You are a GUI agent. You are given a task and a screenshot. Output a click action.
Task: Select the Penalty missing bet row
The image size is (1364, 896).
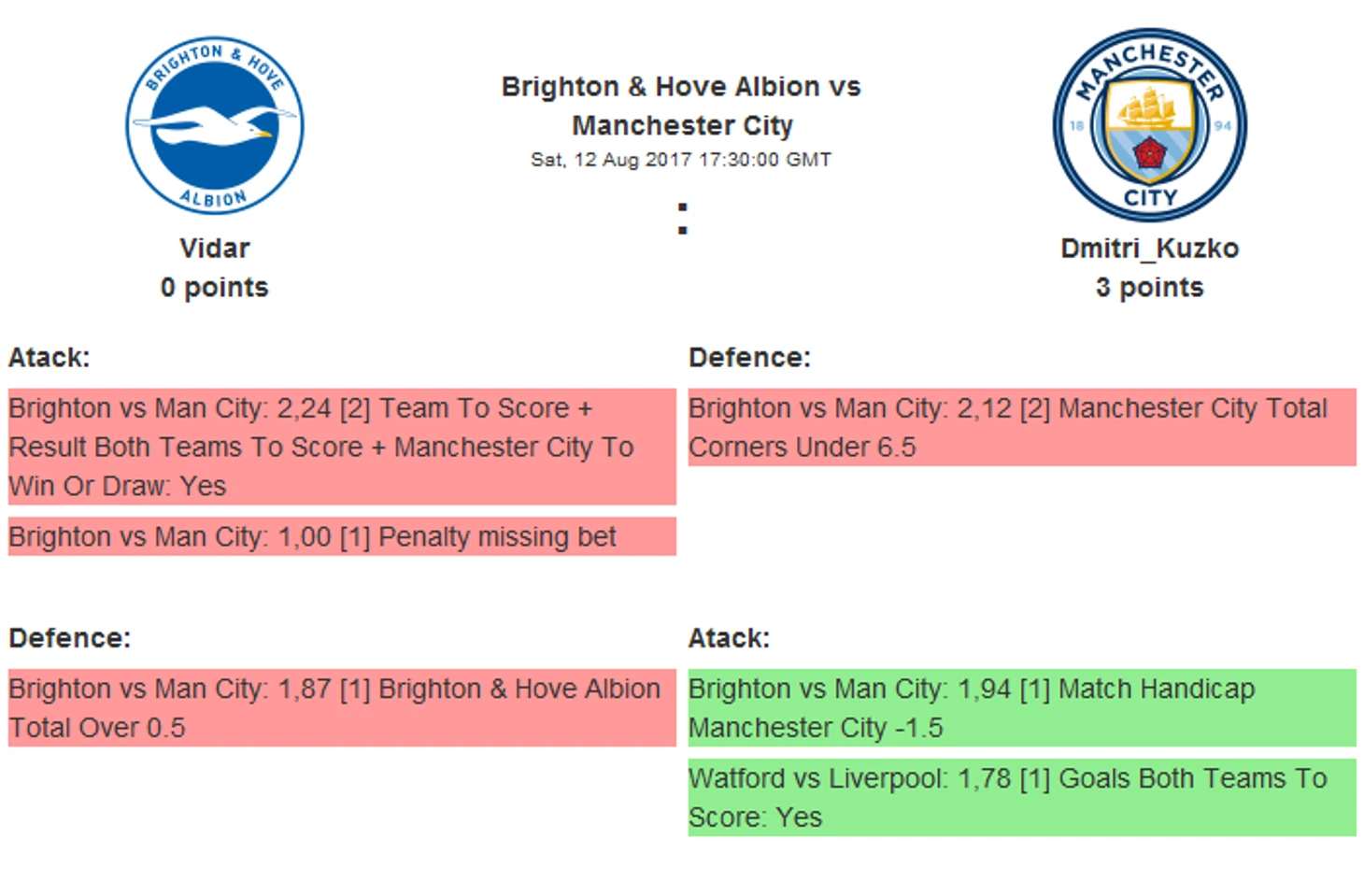point(342,537)
